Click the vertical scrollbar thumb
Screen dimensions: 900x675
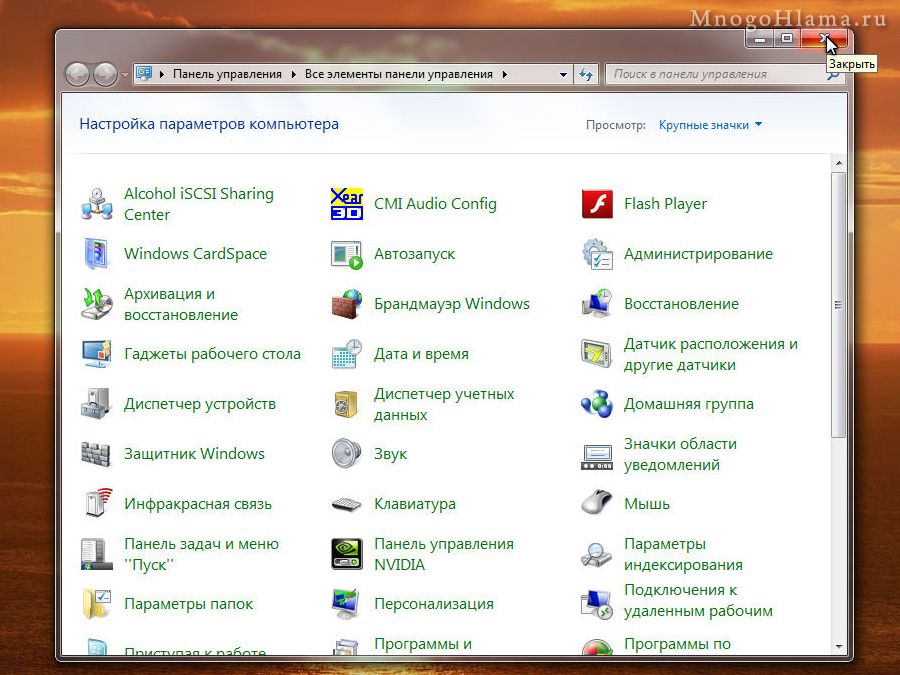click(838, 305)
